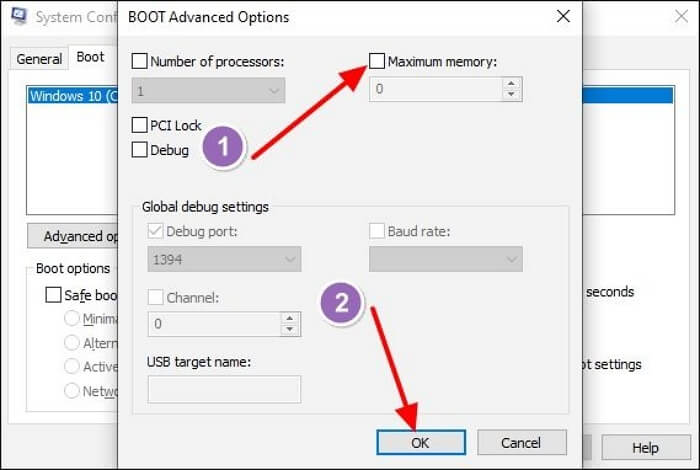Decrease Maximum memory with down arrow
Image resolution: width=700 pixels, height=470 pixels.
point(512,95)
